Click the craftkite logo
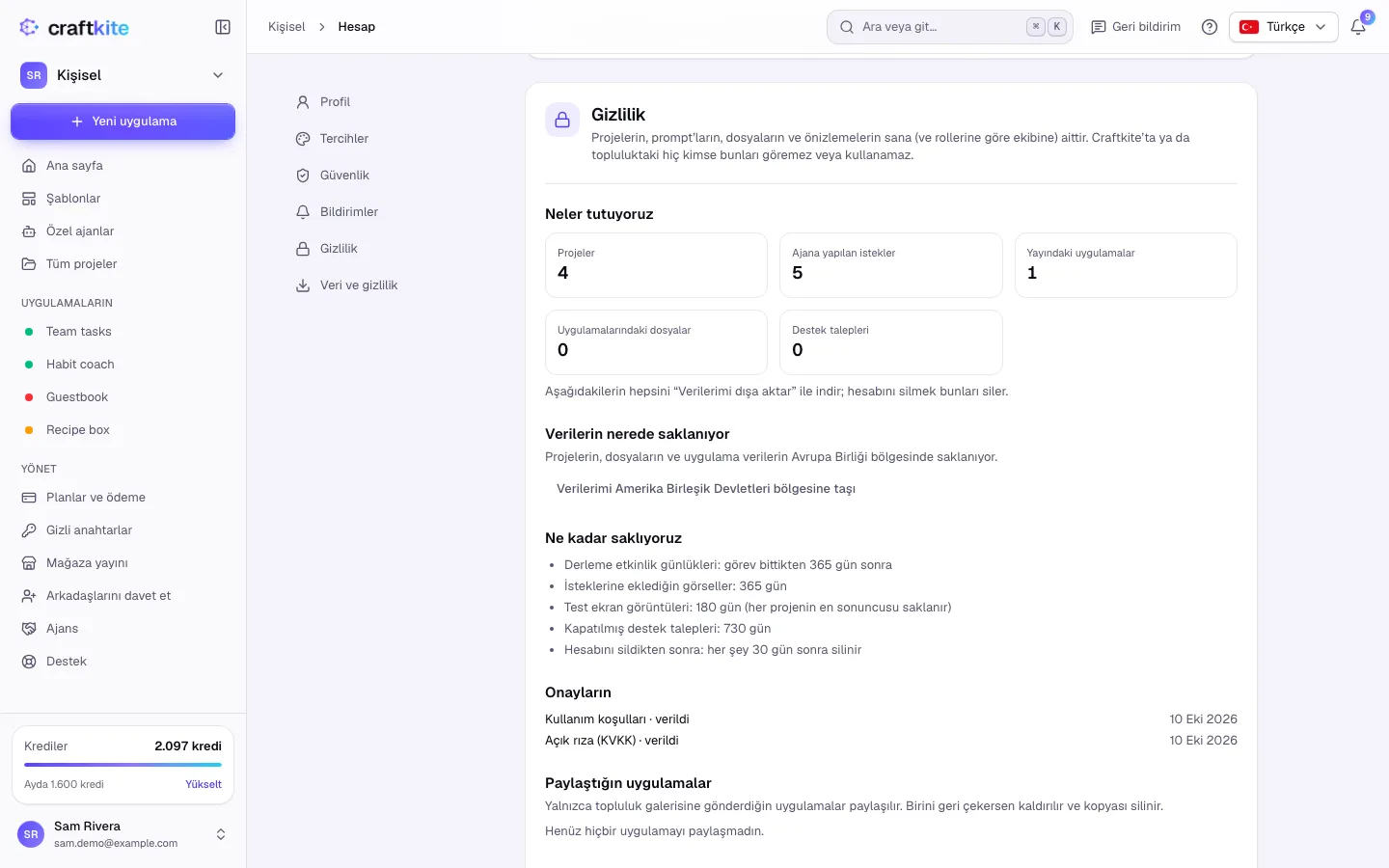The image size is (1389, 868). coord(74,27)
